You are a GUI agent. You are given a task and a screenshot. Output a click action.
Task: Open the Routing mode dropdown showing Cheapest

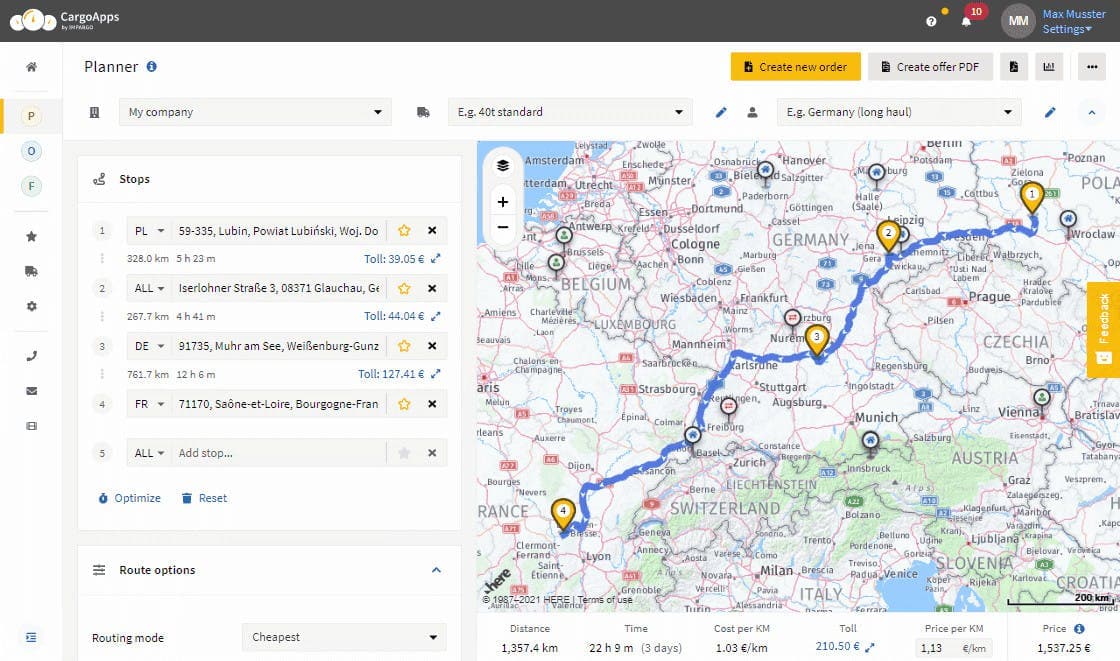(342, 637)
